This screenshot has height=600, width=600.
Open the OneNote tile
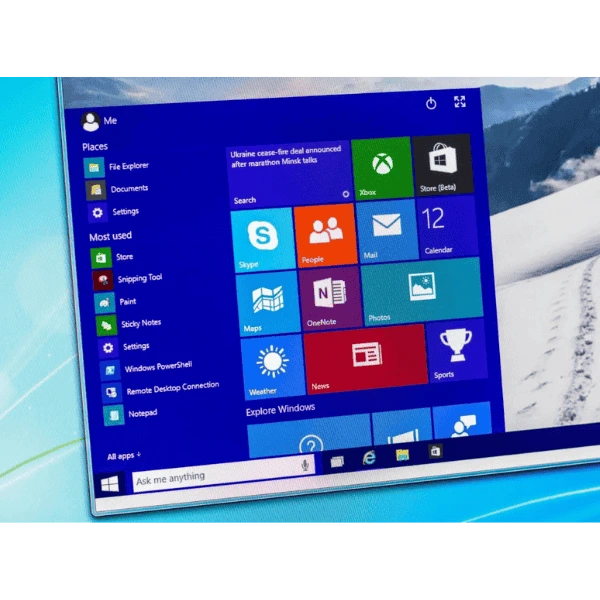tap(331, 298)
